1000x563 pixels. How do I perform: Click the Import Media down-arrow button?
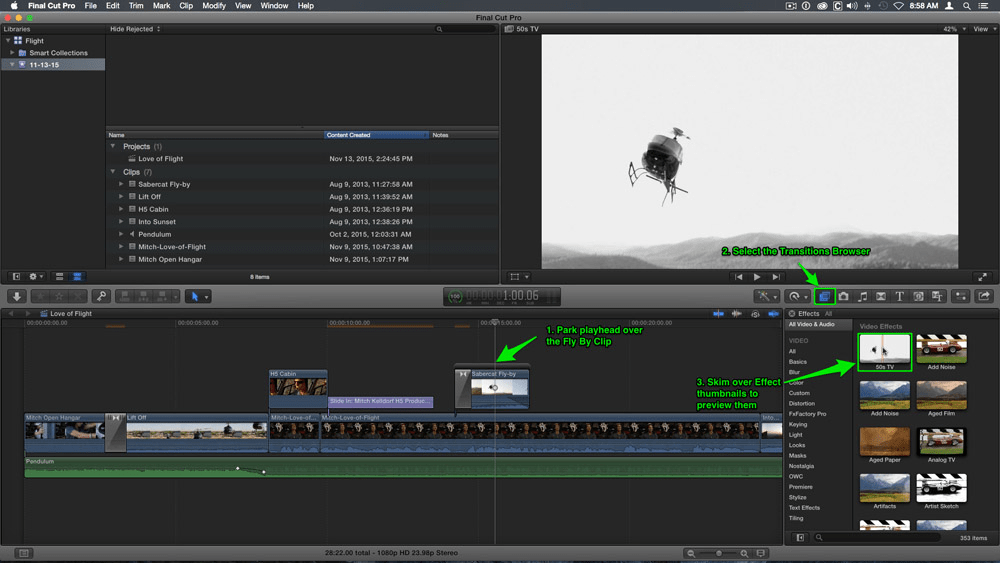pyautogui.click(x=17, y=296)
